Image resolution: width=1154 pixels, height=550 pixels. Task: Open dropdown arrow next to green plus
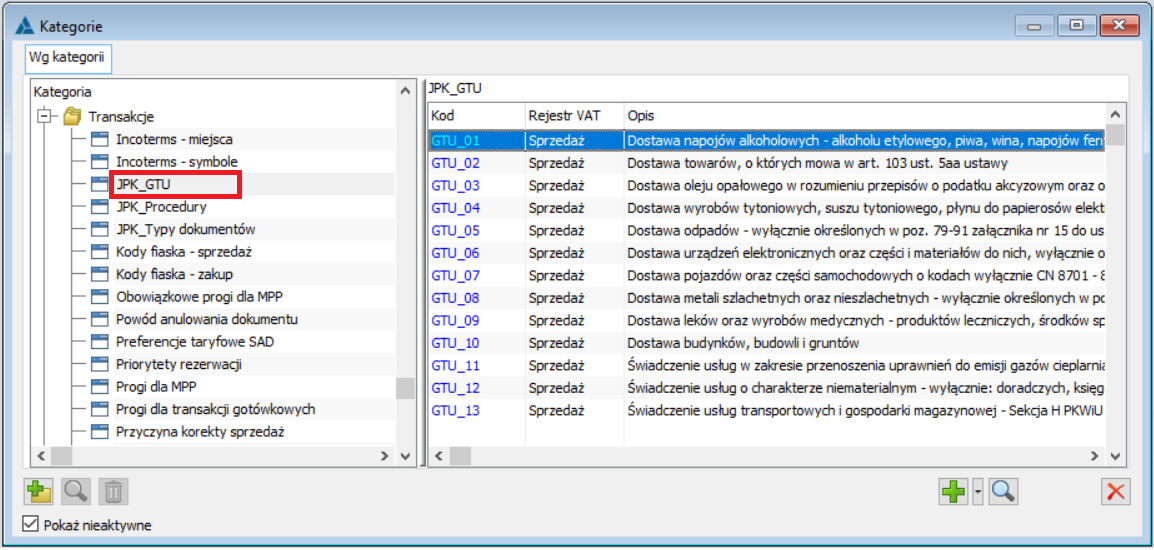pyautogui.click(x=977, y=490)
